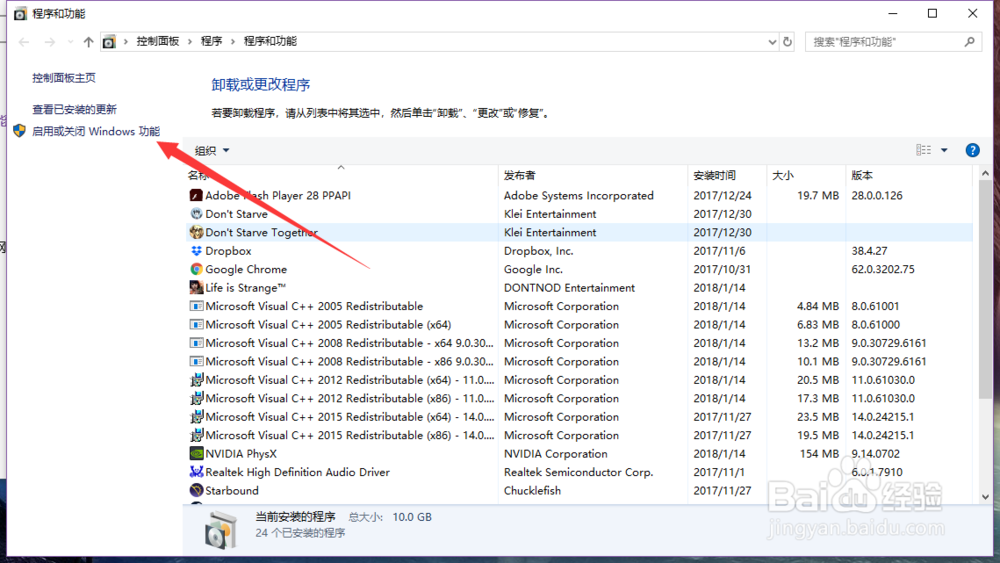Click the Adobe Flash Player program icon

point(196,195)
